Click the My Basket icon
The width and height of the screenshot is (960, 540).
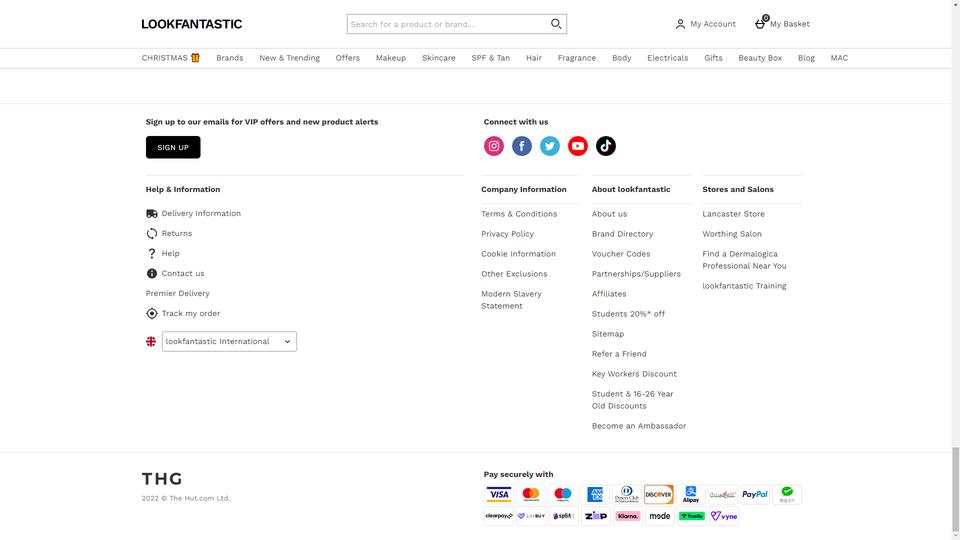[x=760, y=23]
